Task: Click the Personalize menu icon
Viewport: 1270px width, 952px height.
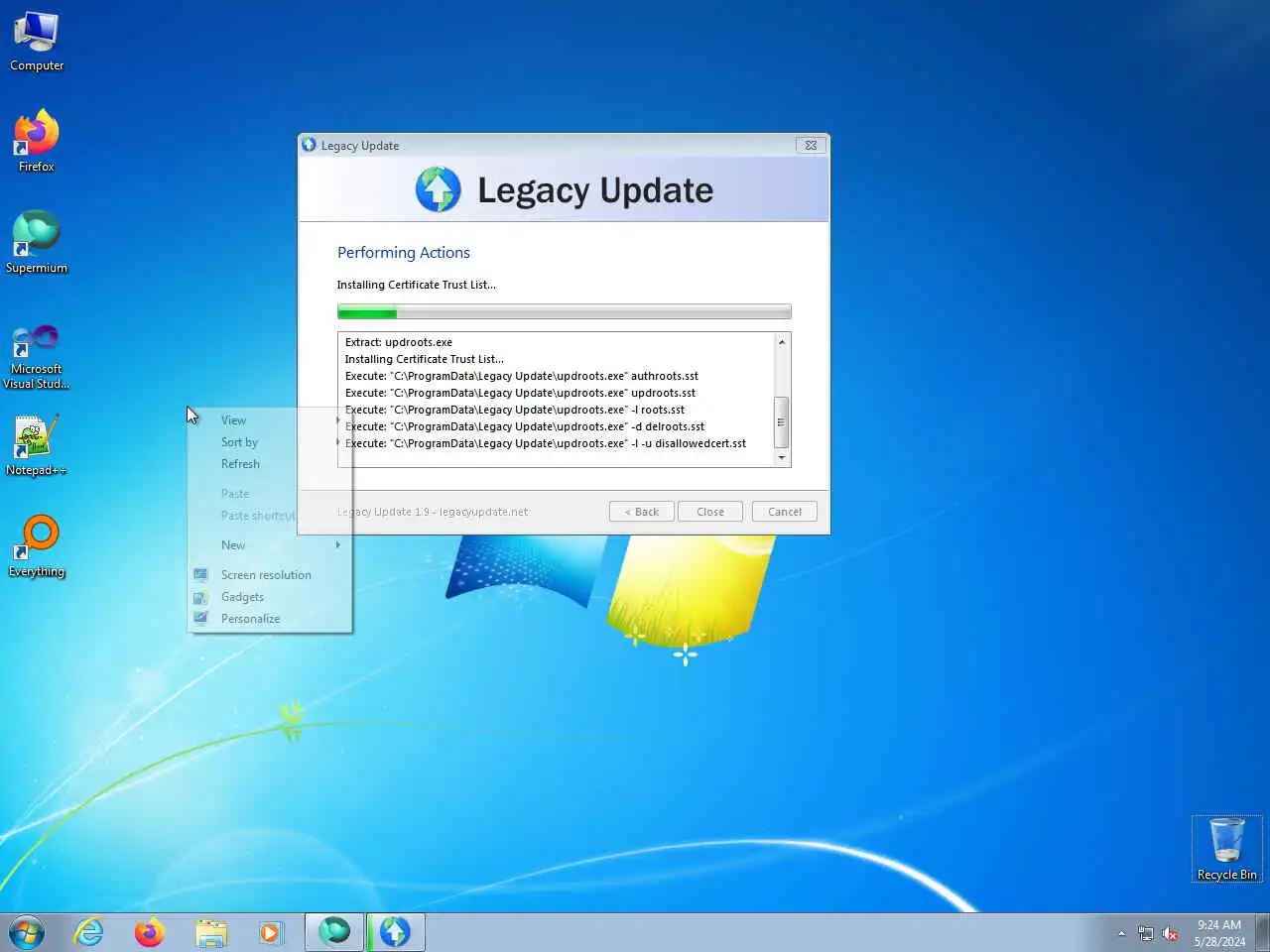Action: coord(200,618)
